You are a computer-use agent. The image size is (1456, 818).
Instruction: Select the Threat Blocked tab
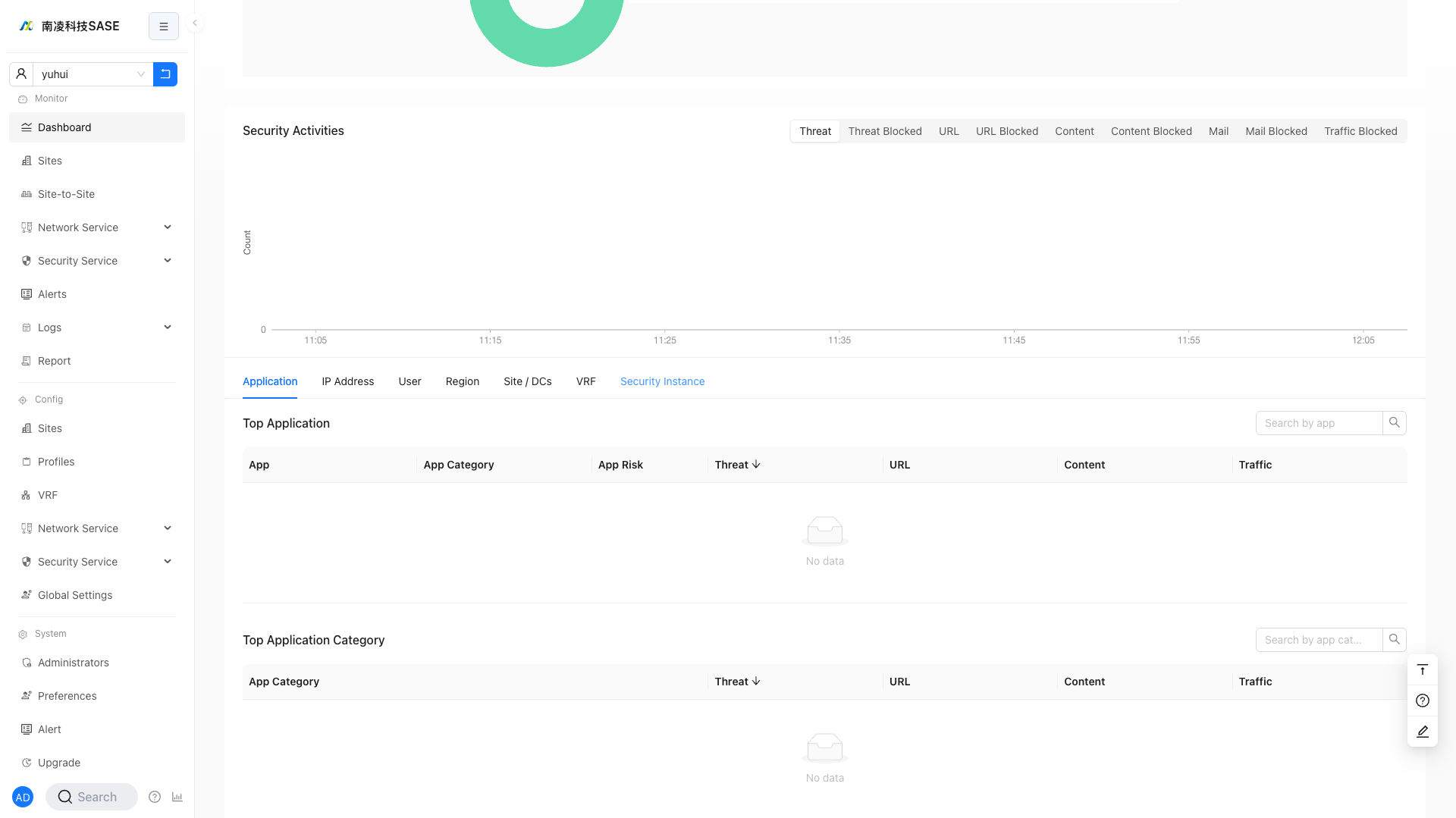pyautogui.click(x=885, y=131)
